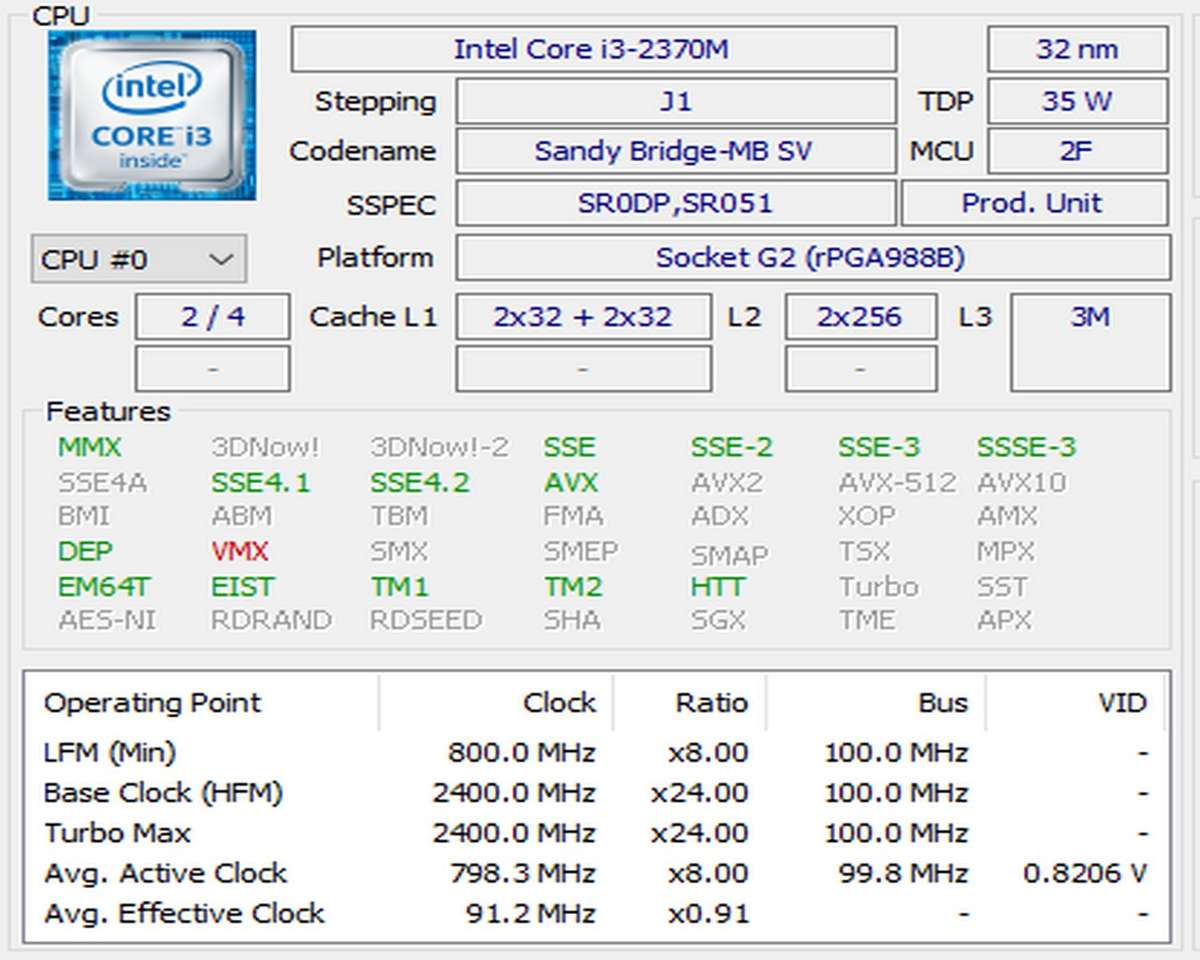Click the greyed-out Turbo feature label
The width and height of the screenshot is (1200, 960).
(878, 587)
